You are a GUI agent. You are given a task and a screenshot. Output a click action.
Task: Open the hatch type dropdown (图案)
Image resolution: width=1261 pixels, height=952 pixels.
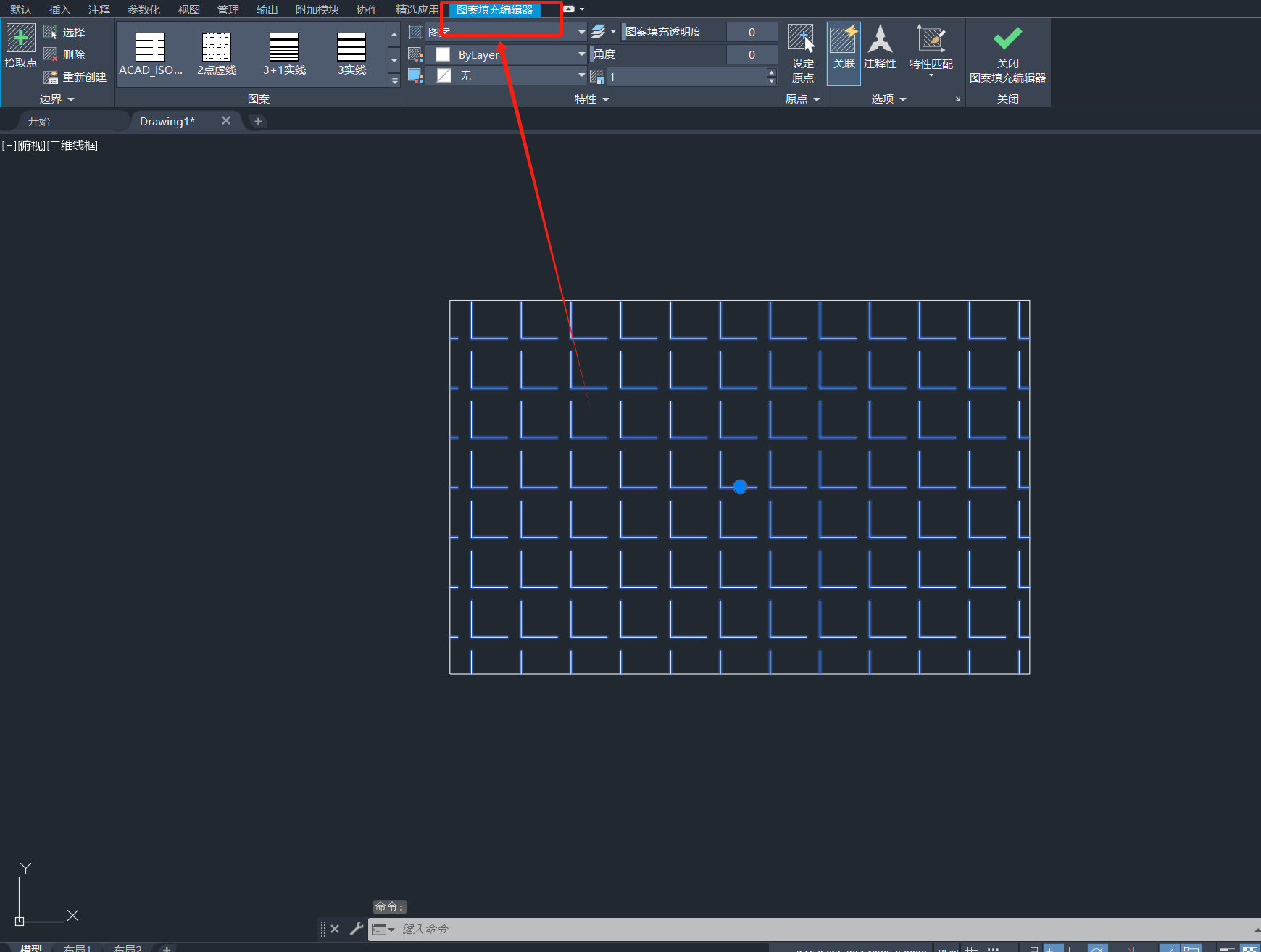581,32
